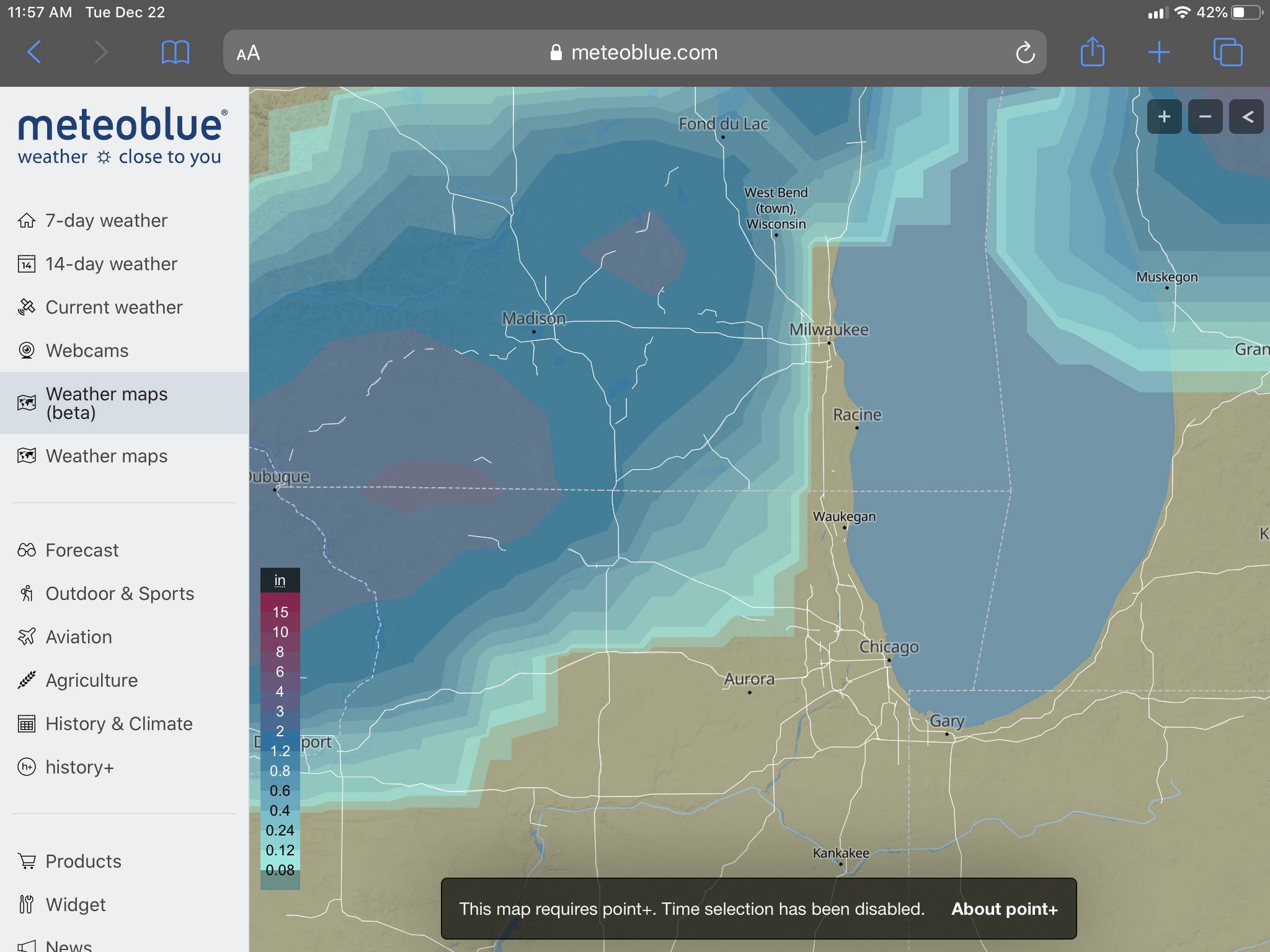Screen dimensions: 1270x952
Task: Click the 15 inch color on legend
Action: point(280,612)
